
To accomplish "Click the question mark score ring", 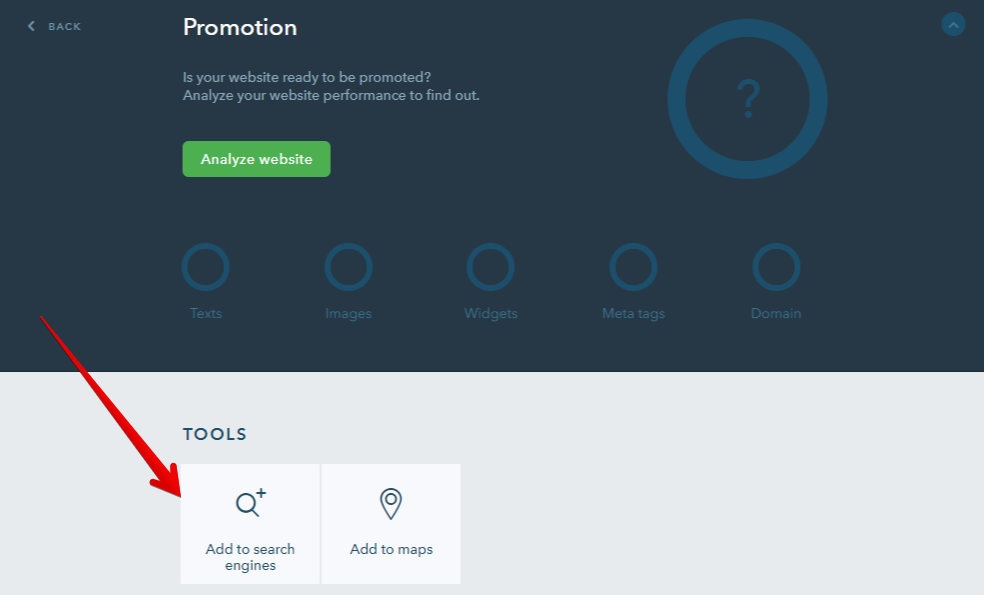I will (x=747, y=99).
